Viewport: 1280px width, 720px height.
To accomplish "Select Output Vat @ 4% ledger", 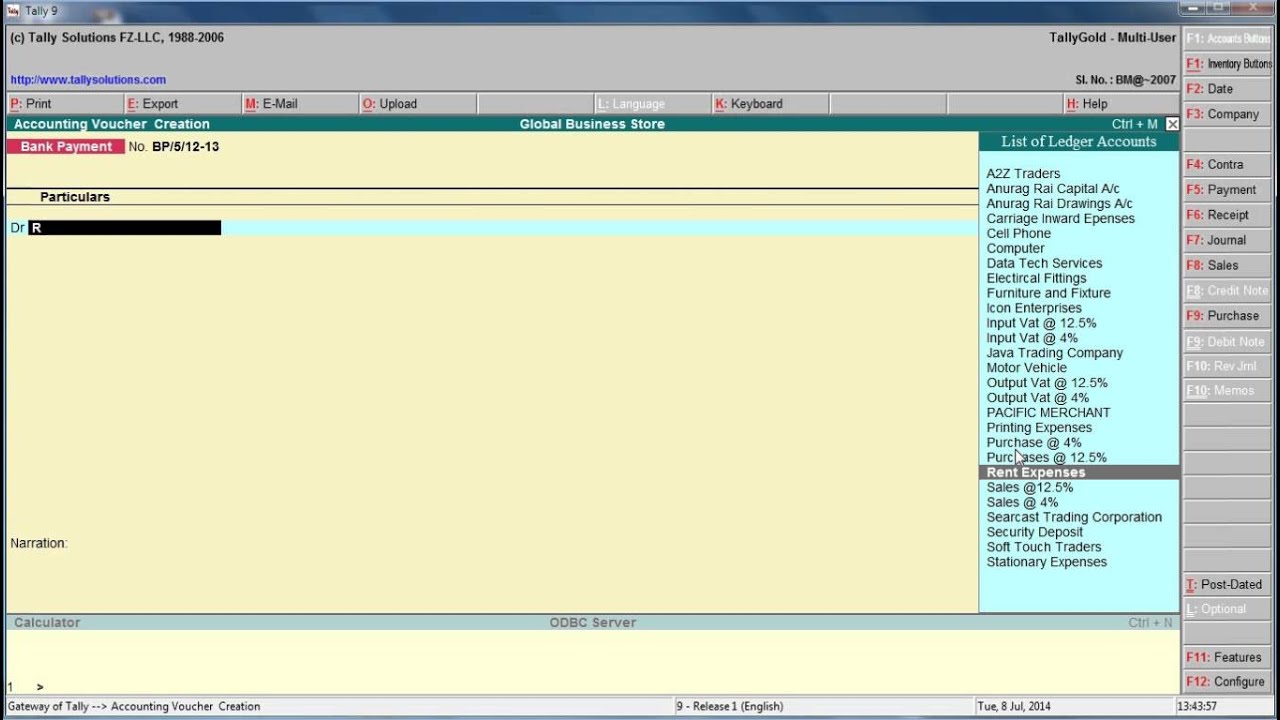I will pyautogui.click(x=1037, y=398).
